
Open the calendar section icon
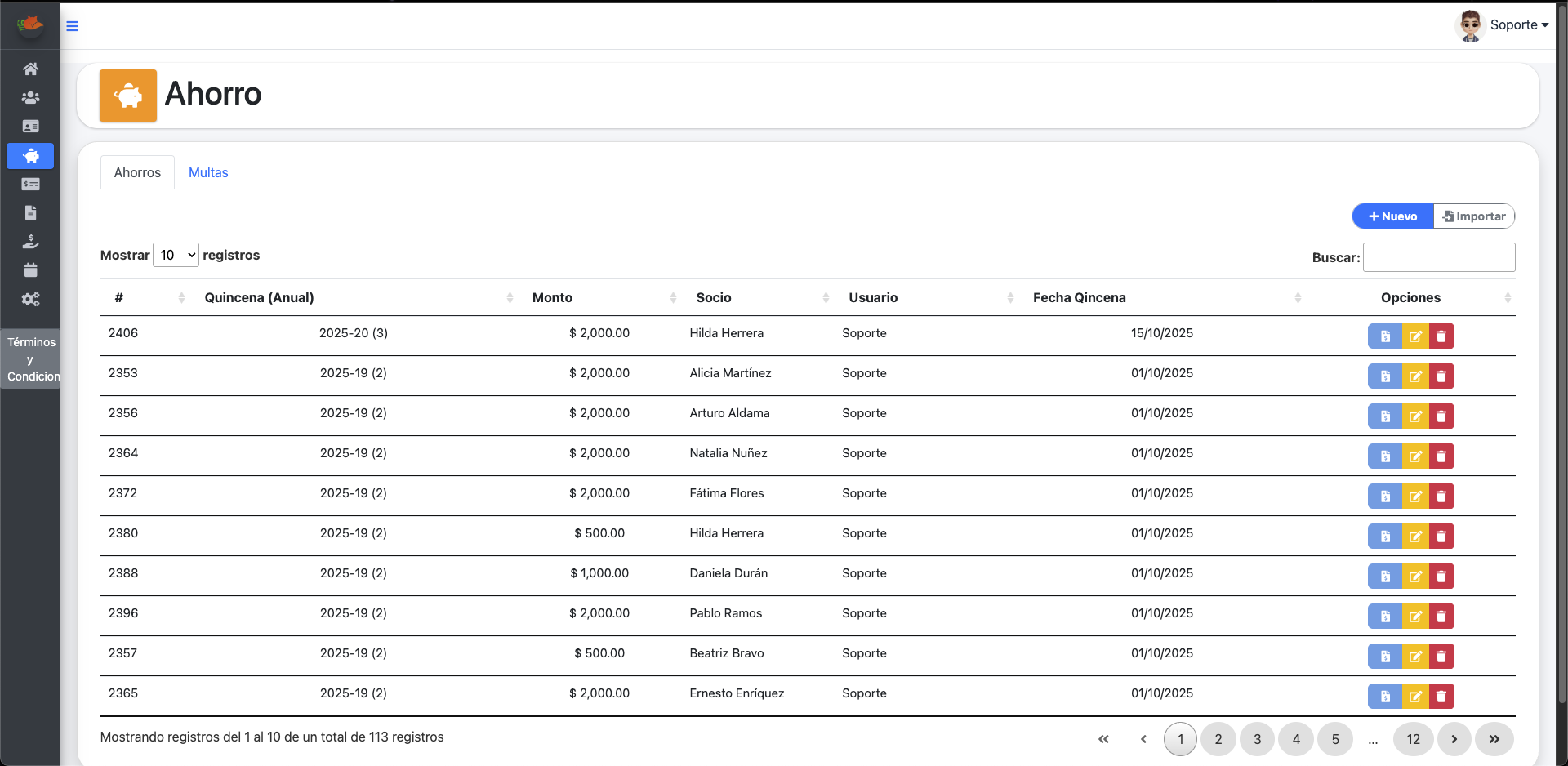pyautogui.click(x=30, y=269)
